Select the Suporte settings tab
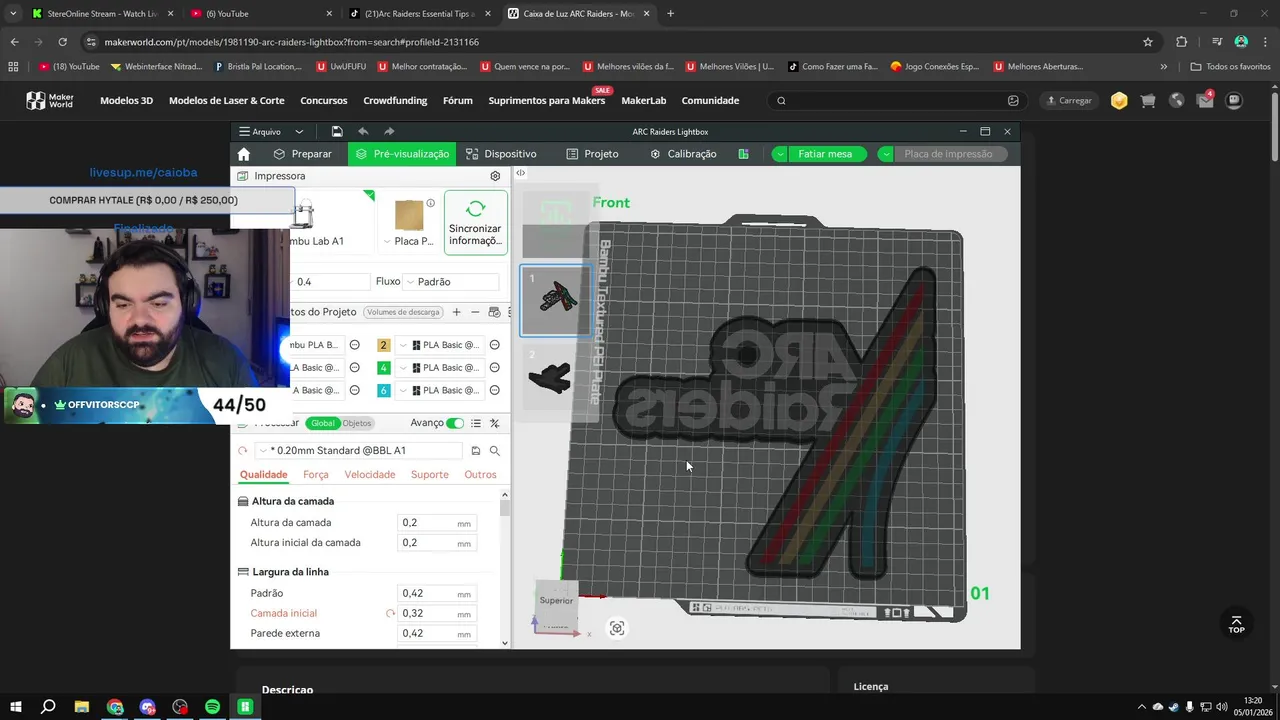The image size is (1280, 720). point(430,474)
